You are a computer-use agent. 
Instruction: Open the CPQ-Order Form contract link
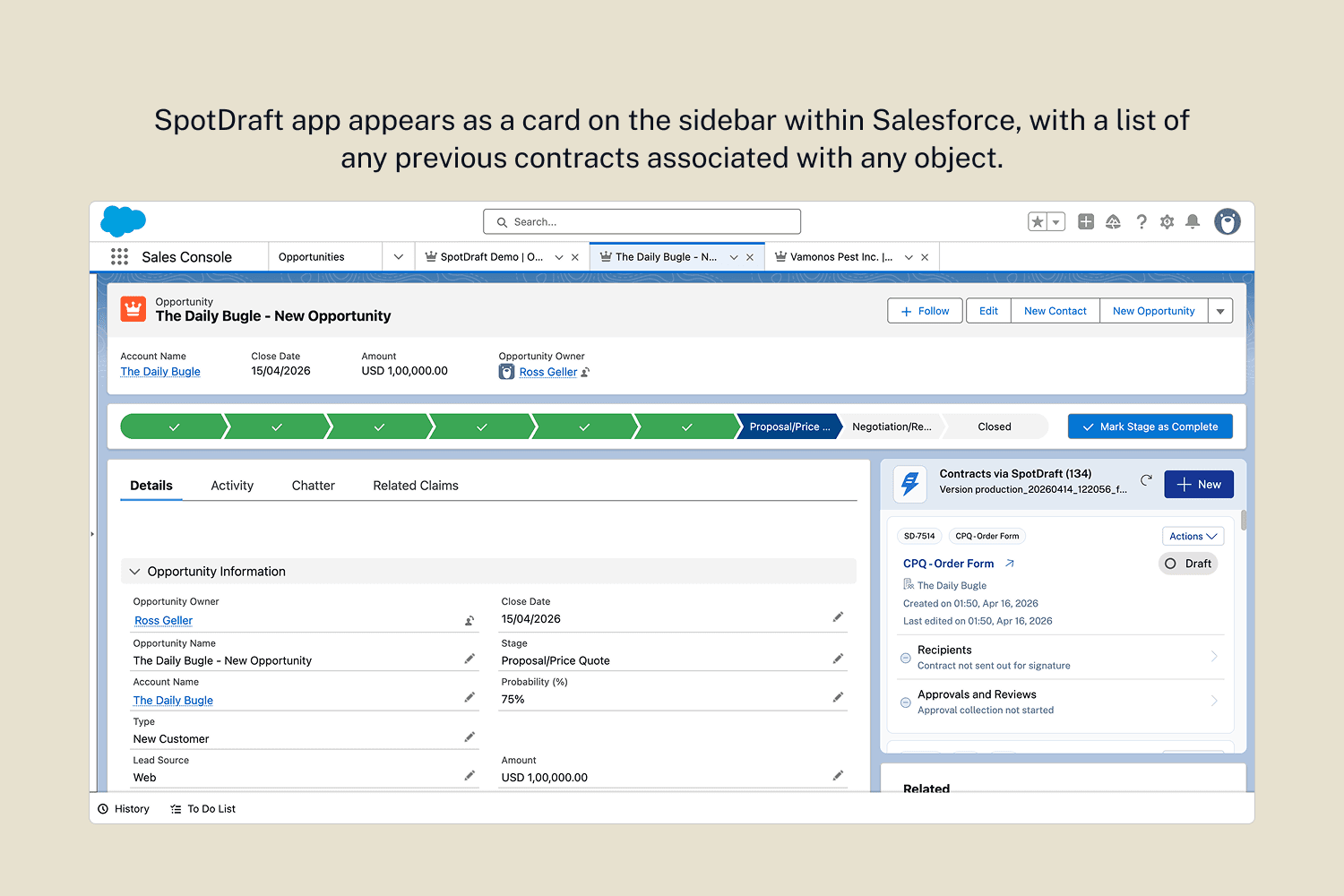pos(949,564)
